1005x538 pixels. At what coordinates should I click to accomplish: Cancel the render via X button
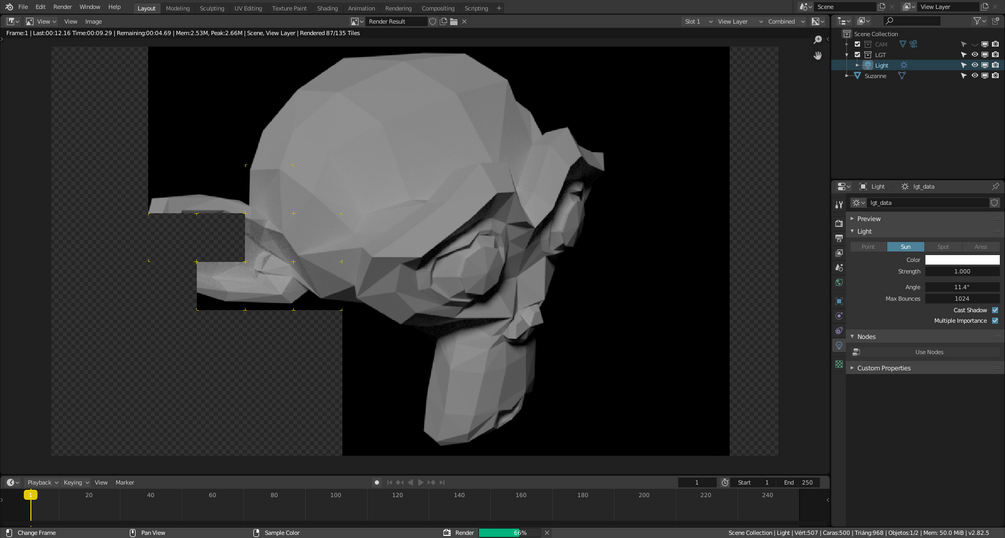[x=547, y=533]
